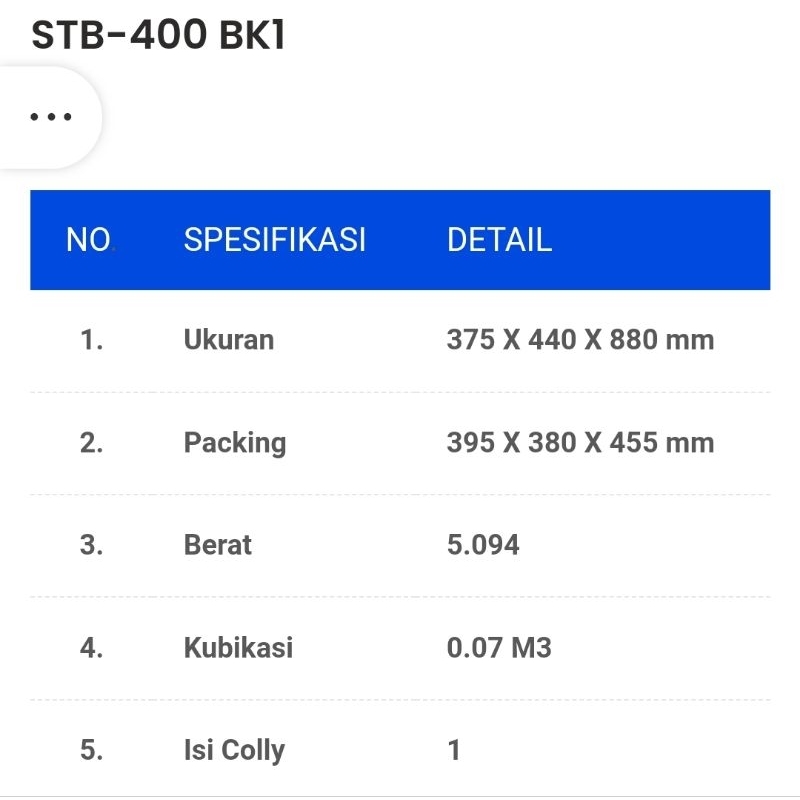Click row number 3. in the table
Viewport: 800px width, 800px height.
(x=92, y=545)
